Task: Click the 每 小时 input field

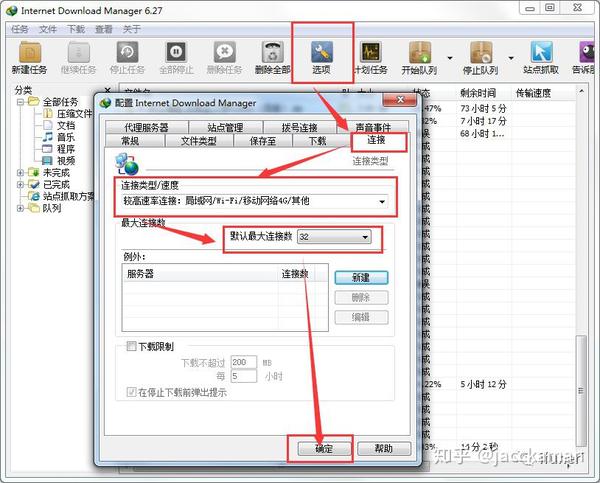Action: coord(243,376)
